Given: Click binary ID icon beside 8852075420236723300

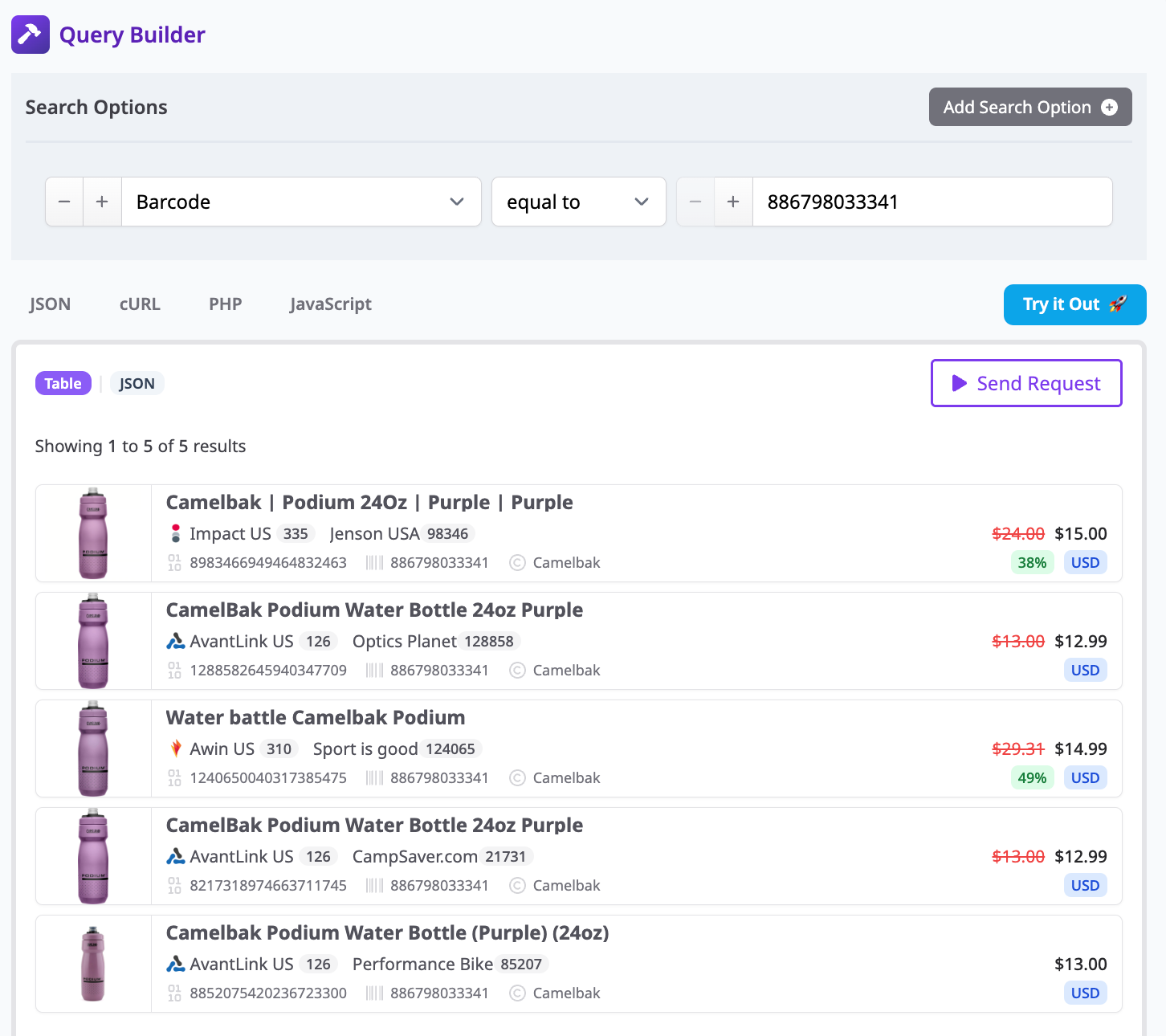Looking at the screenshot, I should click(174, 993).
